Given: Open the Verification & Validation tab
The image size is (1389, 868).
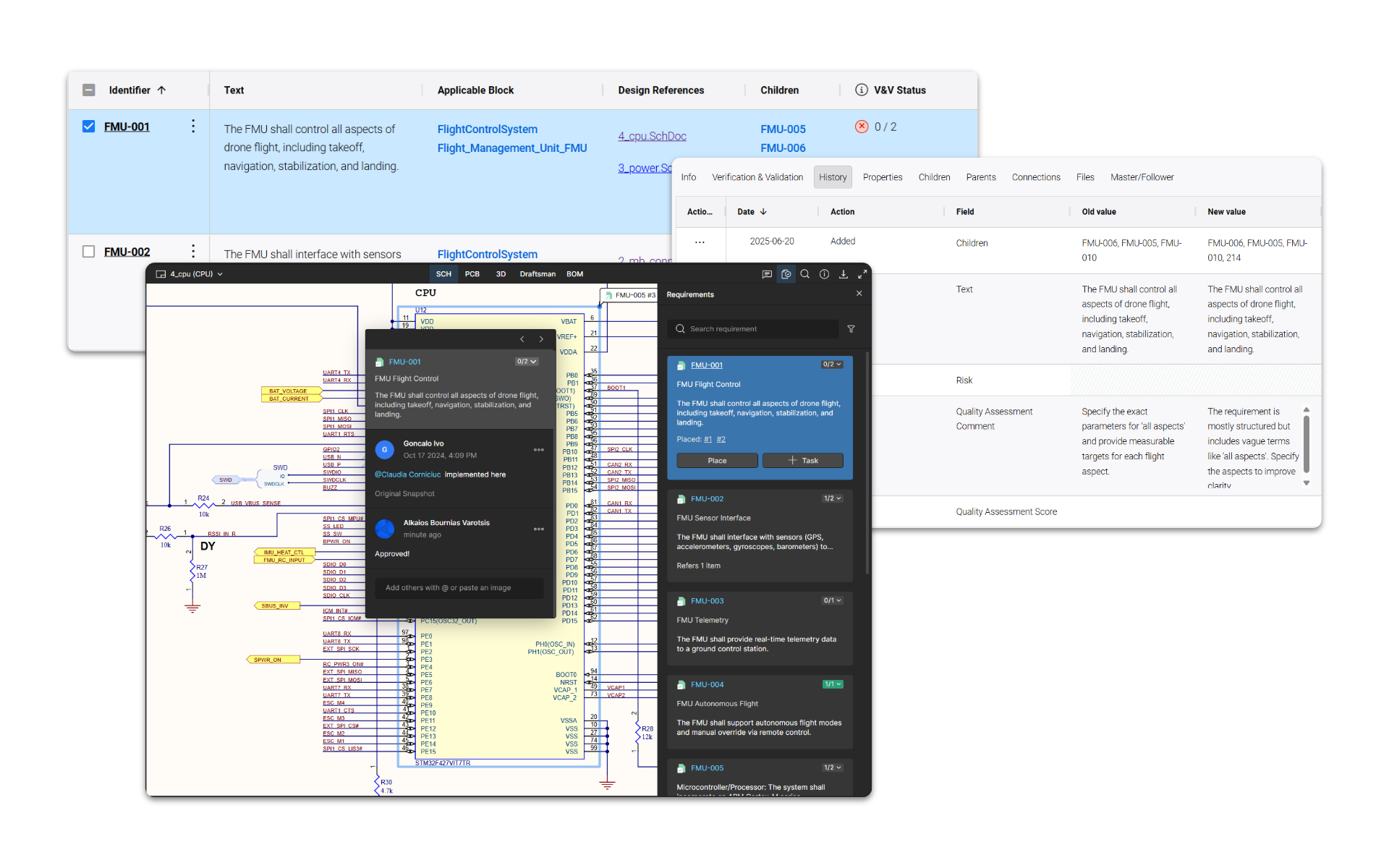Looking at the screenshot, I should click(x=757, y=177).
